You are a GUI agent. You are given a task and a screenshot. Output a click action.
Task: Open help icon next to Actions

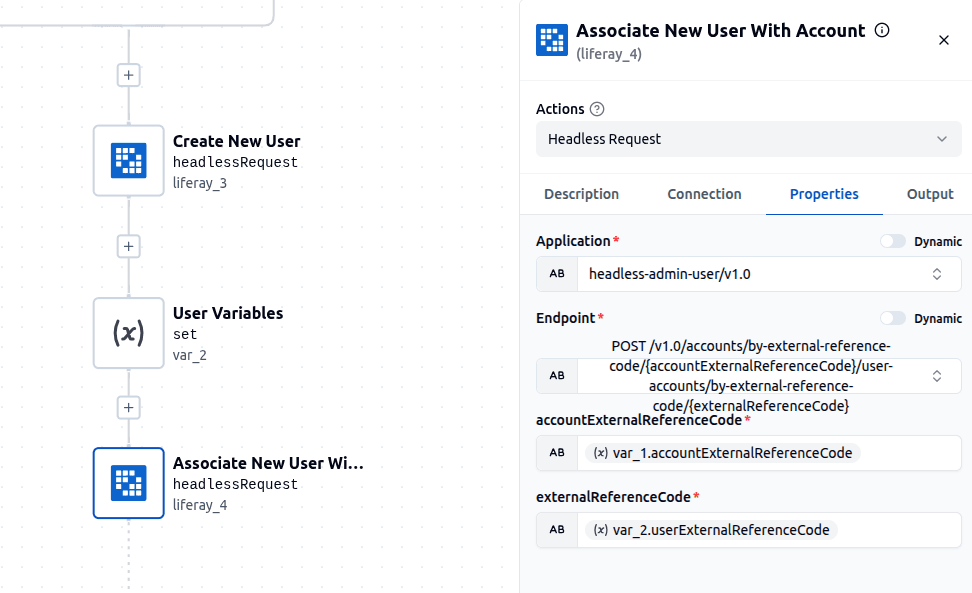pos(596,109)
